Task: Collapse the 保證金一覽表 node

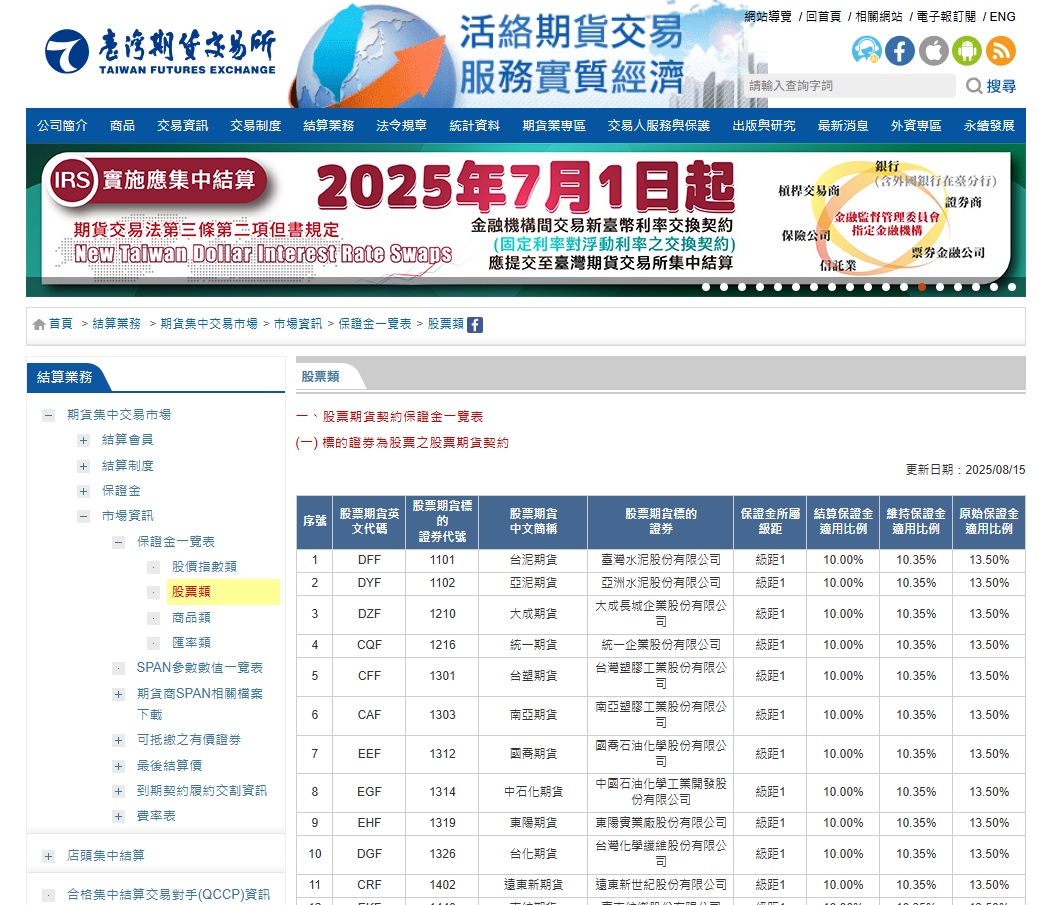Action: (119, 542)
